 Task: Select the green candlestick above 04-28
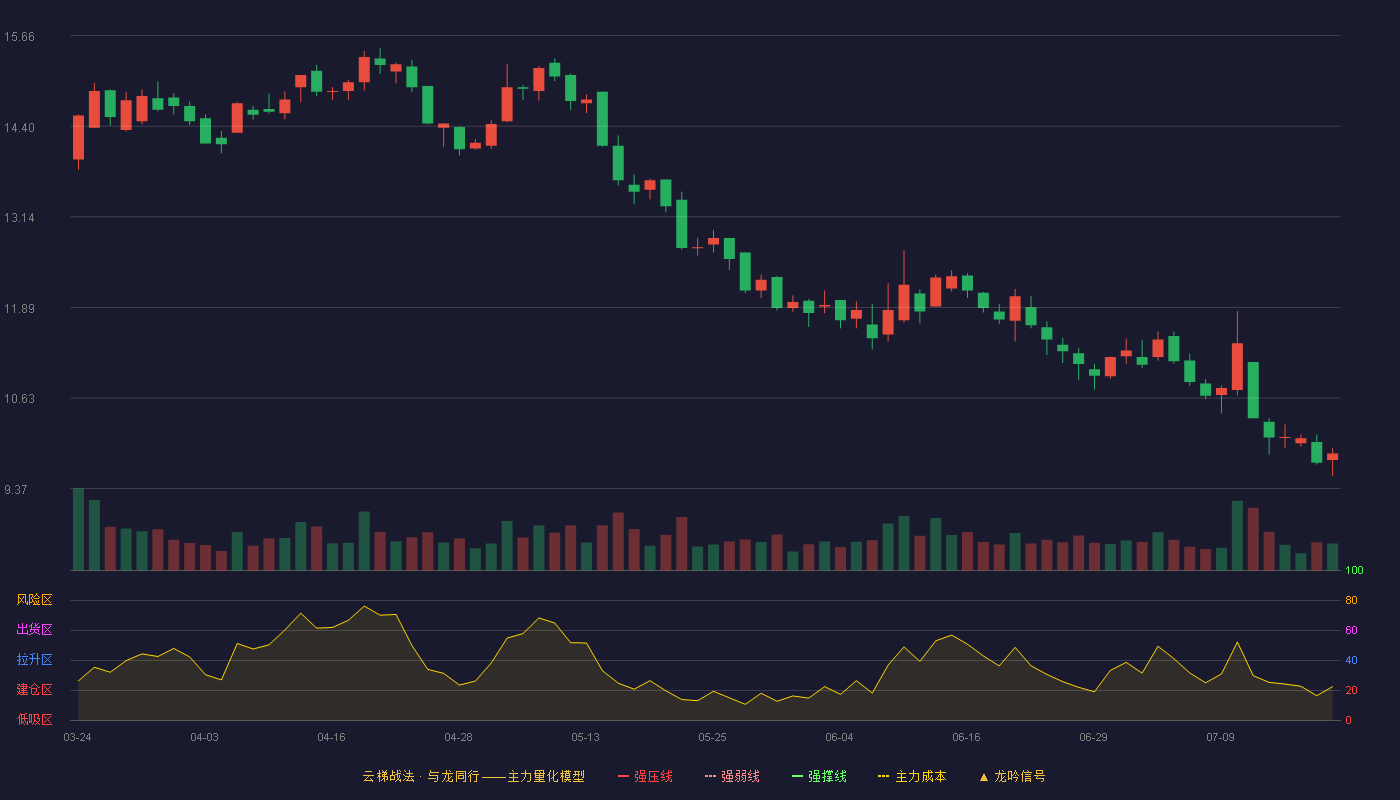pyautogui.click(x=459, y=138)
